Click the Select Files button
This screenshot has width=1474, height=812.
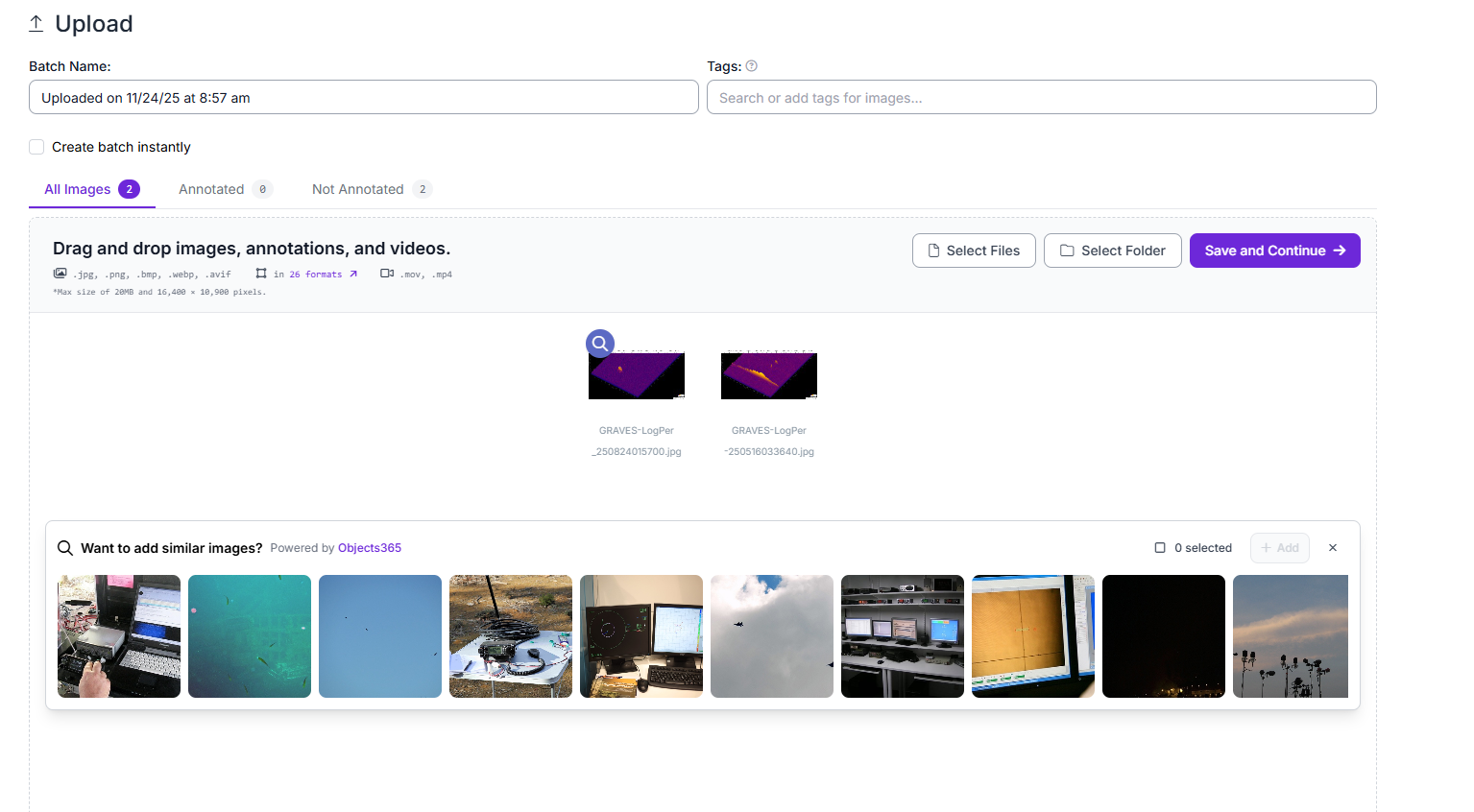pos(974,251)
